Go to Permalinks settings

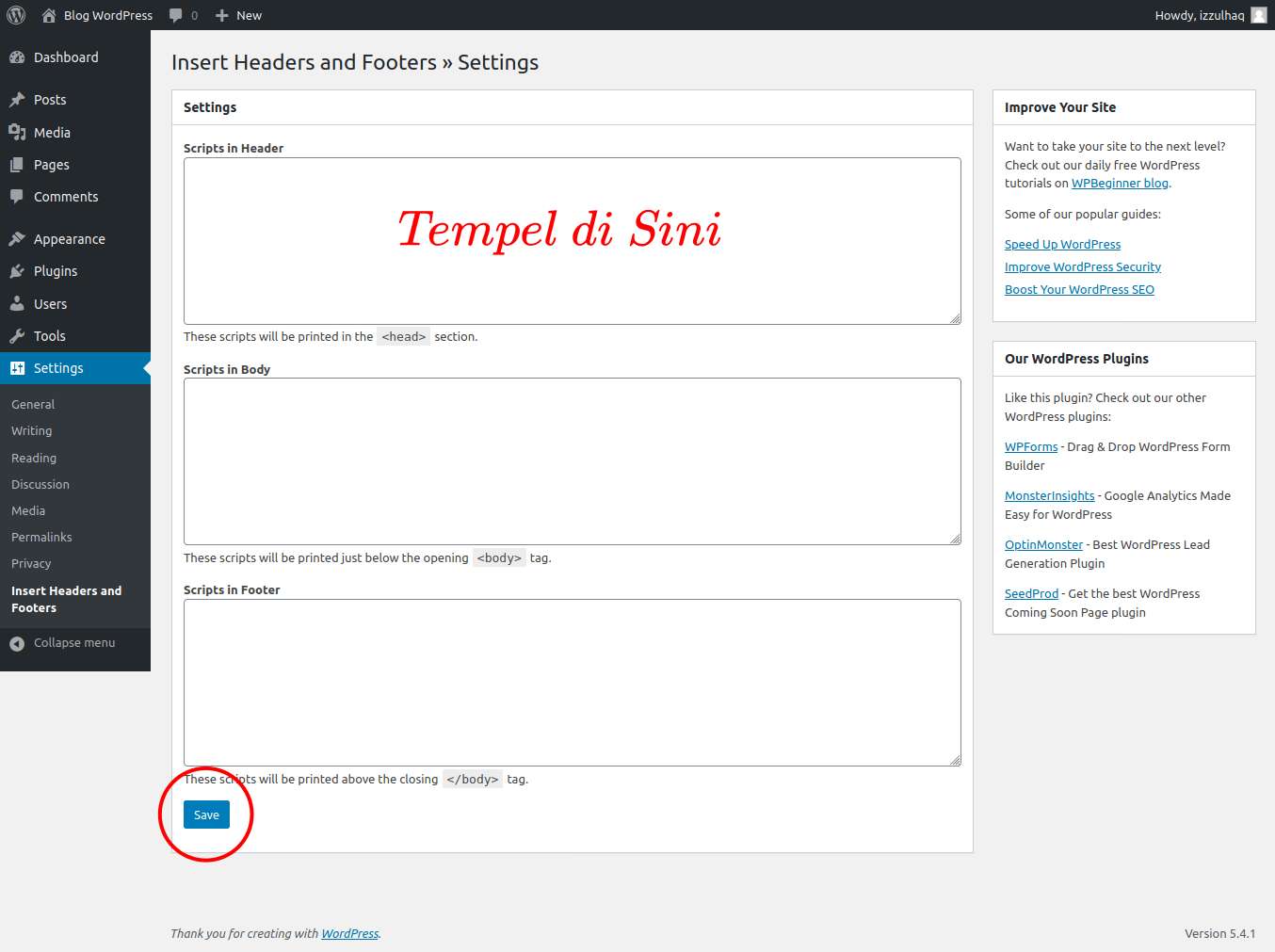pos(41,537)
